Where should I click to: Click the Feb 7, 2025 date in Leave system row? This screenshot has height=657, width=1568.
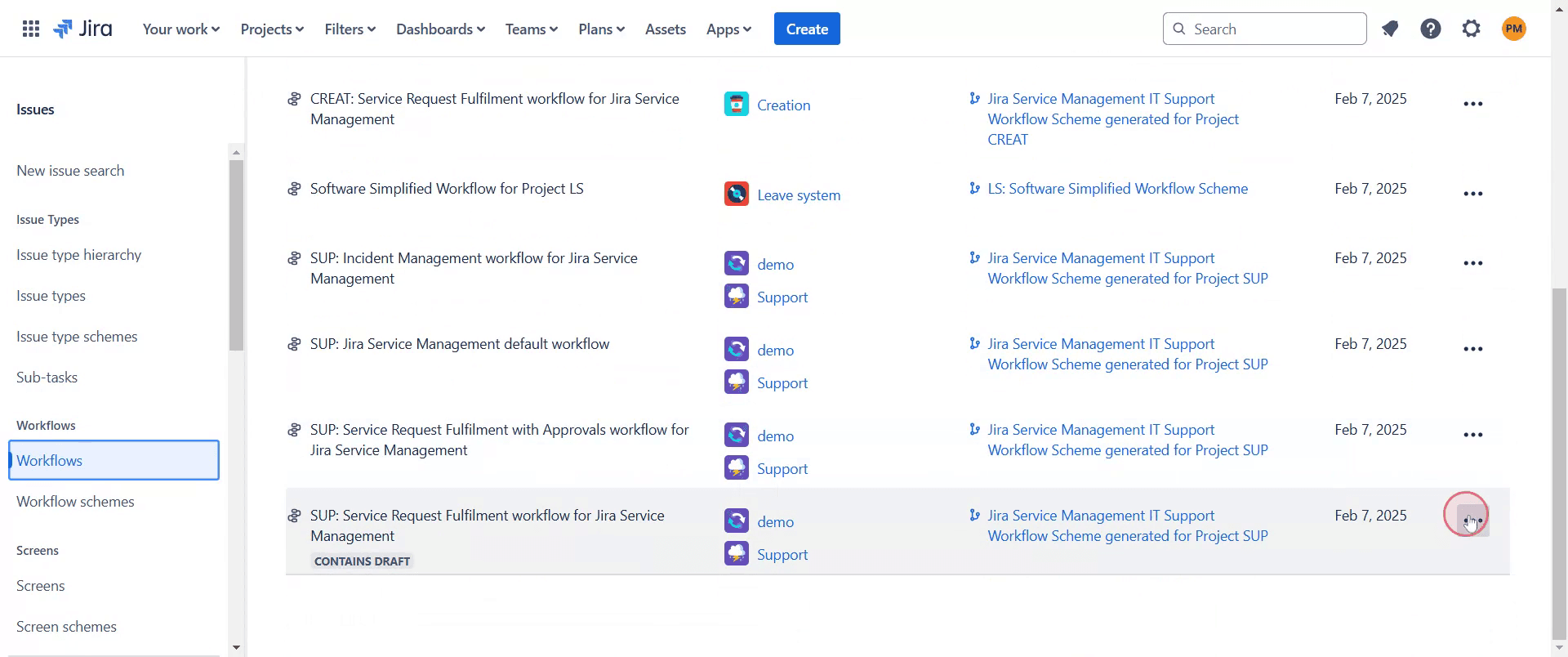tap(1370, 189)
